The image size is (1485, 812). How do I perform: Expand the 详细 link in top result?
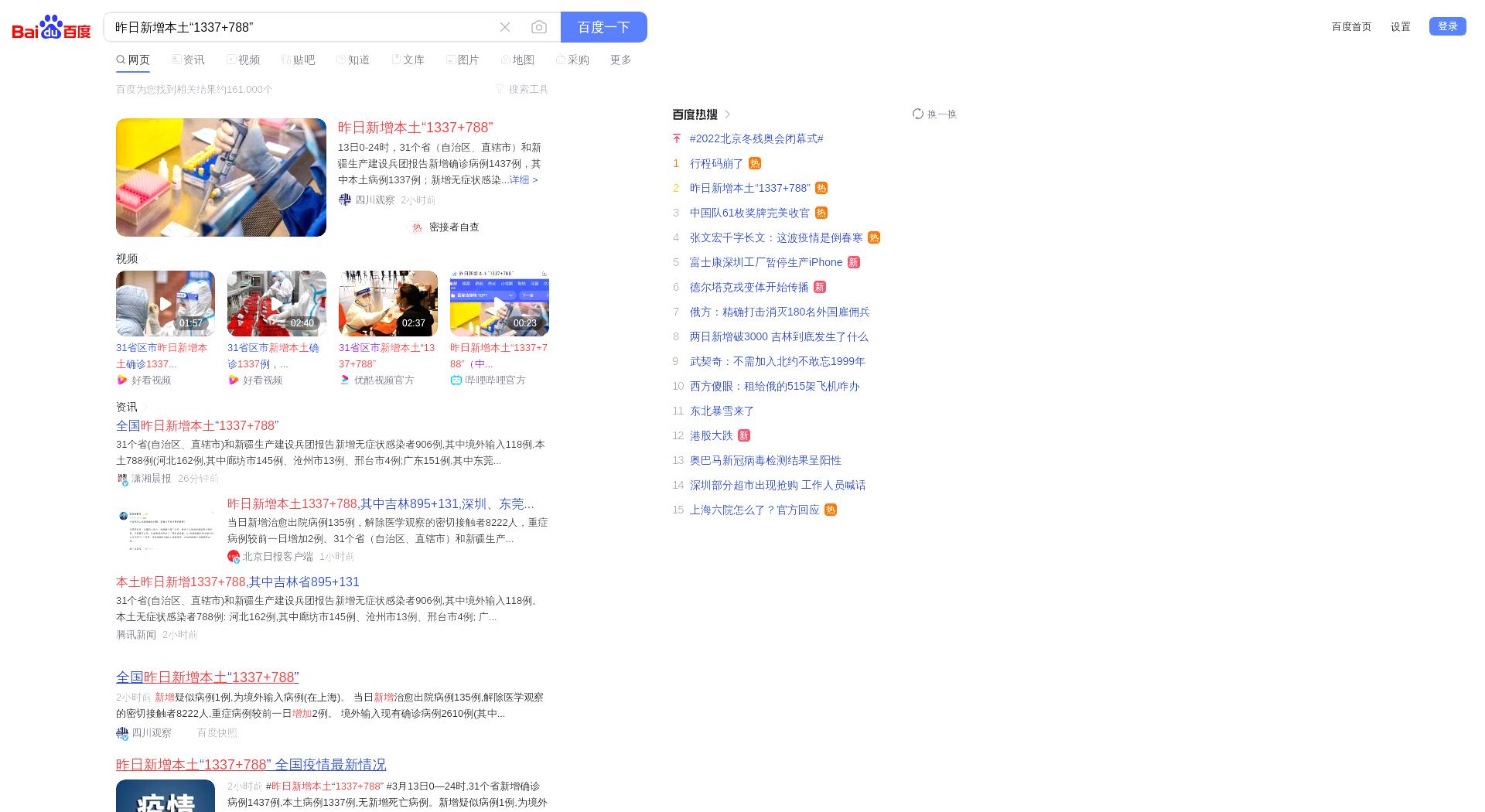[524, 179]
